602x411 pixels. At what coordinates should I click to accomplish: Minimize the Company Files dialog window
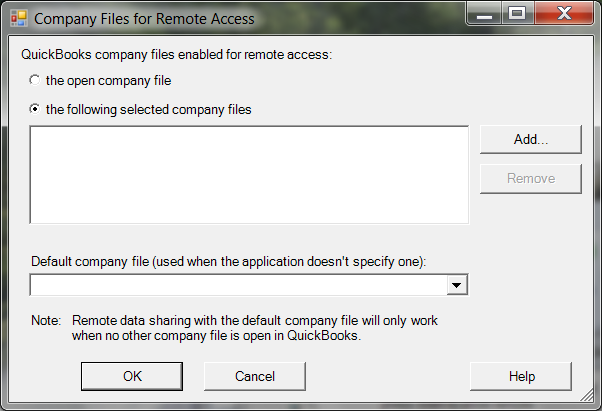pos(488,13)
